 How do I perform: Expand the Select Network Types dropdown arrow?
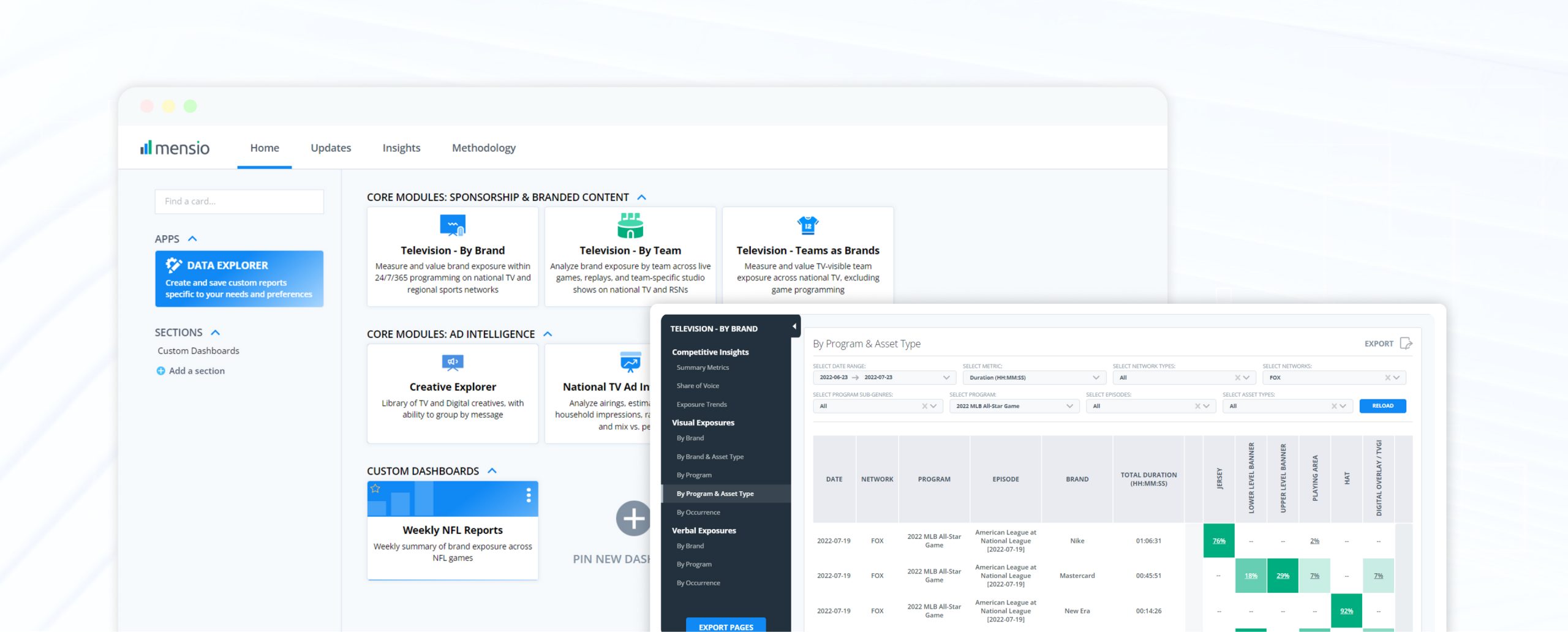tap(1247, 378)
